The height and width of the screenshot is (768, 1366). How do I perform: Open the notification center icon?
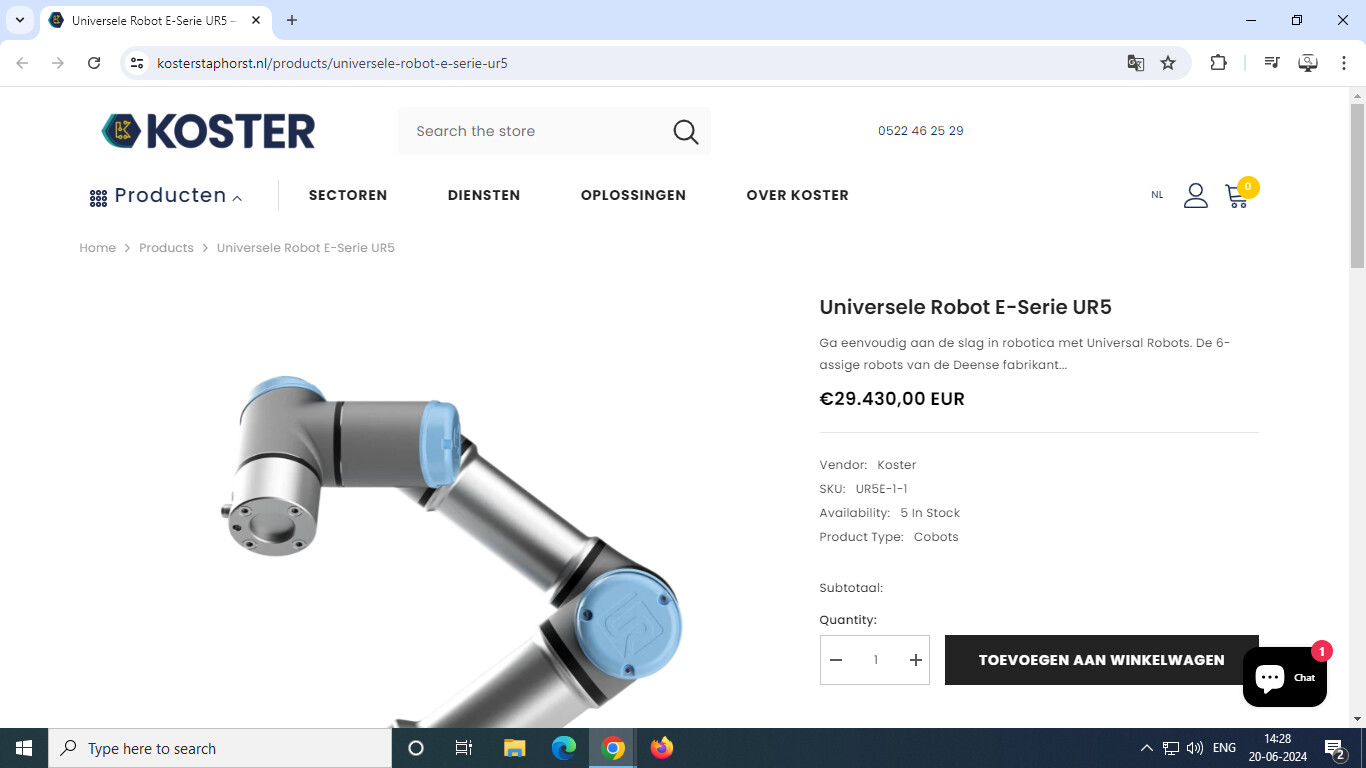tap(1335, 748)
